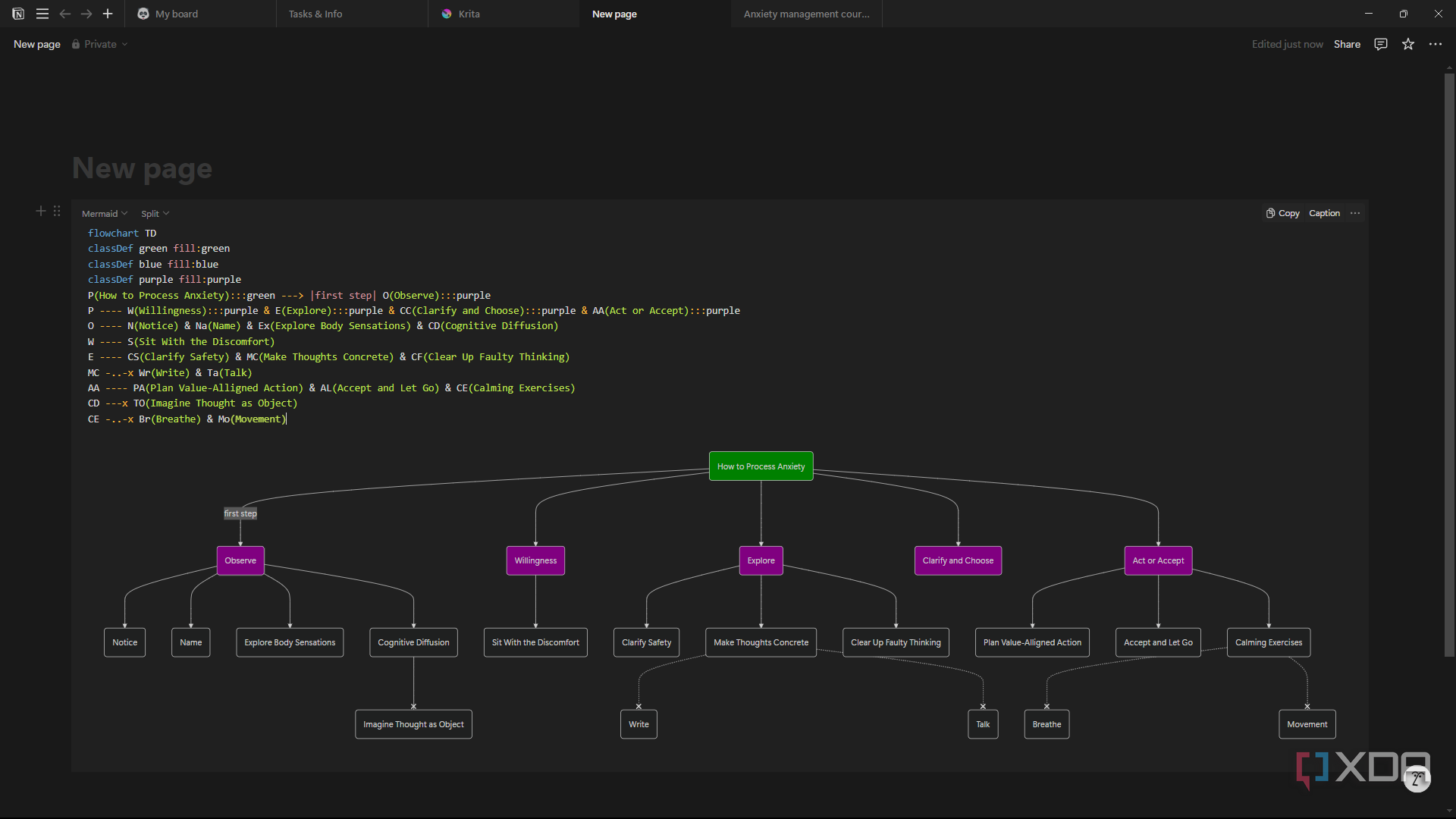Click the 'first step' edge label

(240, 513)
